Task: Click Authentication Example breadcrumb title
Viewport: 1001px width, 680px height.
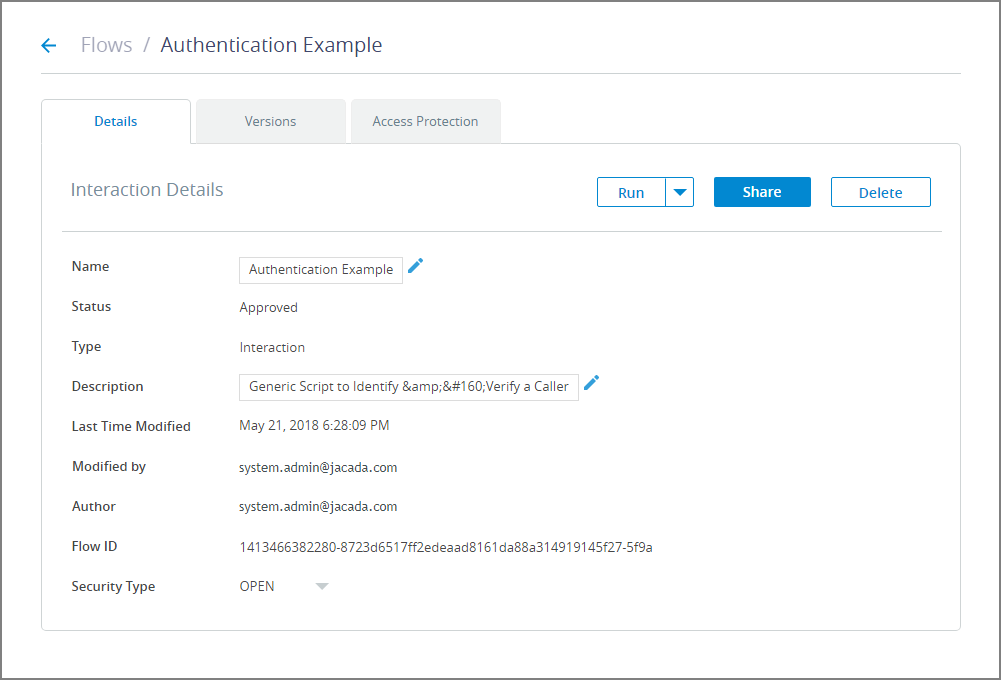Action: (271, 45)
